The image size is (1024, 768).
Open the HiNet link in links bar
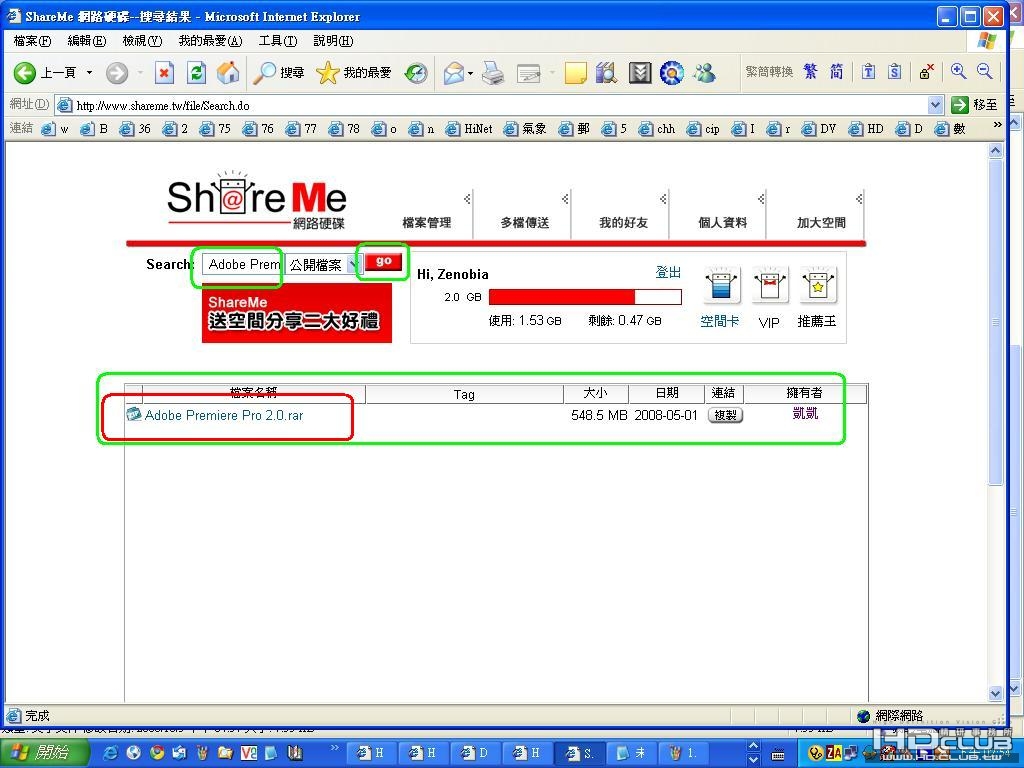(470, 129)
